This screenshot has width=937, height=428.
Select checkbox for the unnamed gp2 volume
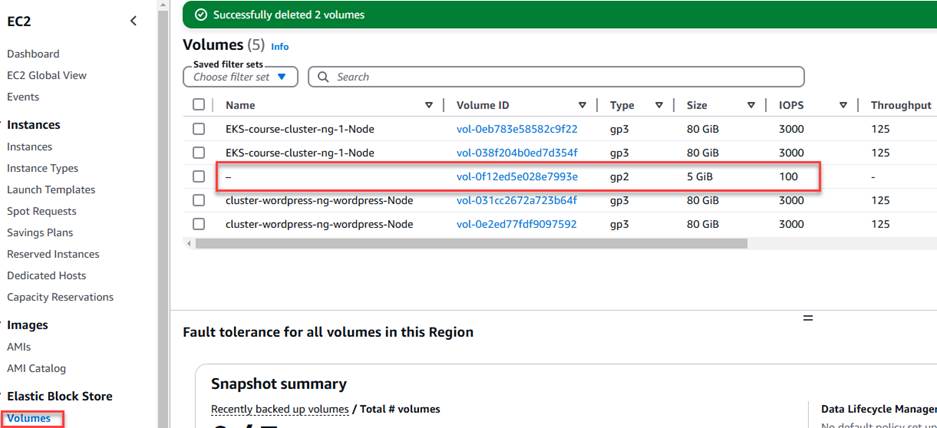point(199,176)
